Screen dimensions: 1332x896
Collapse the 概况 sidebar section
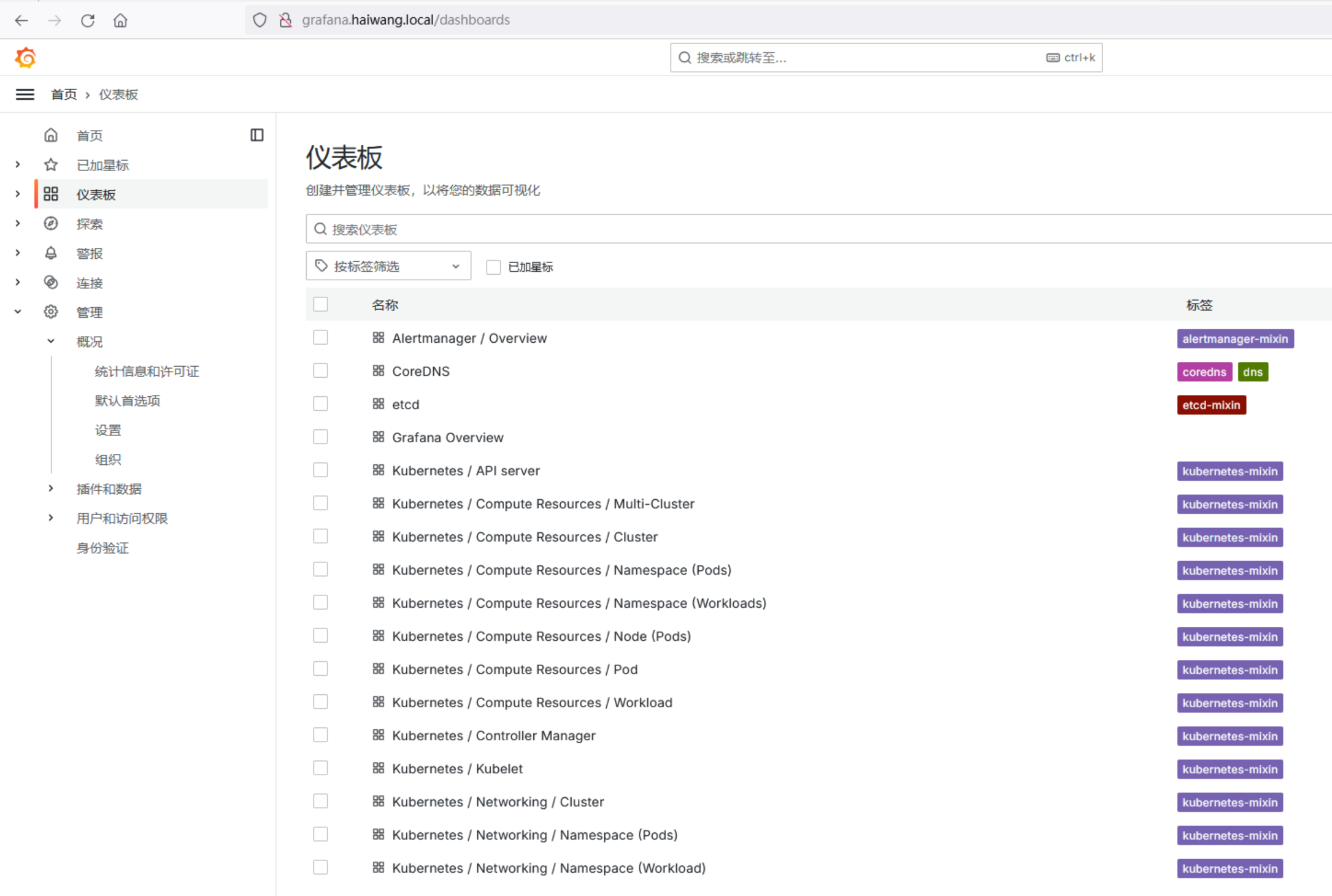(x=50, y=342)
